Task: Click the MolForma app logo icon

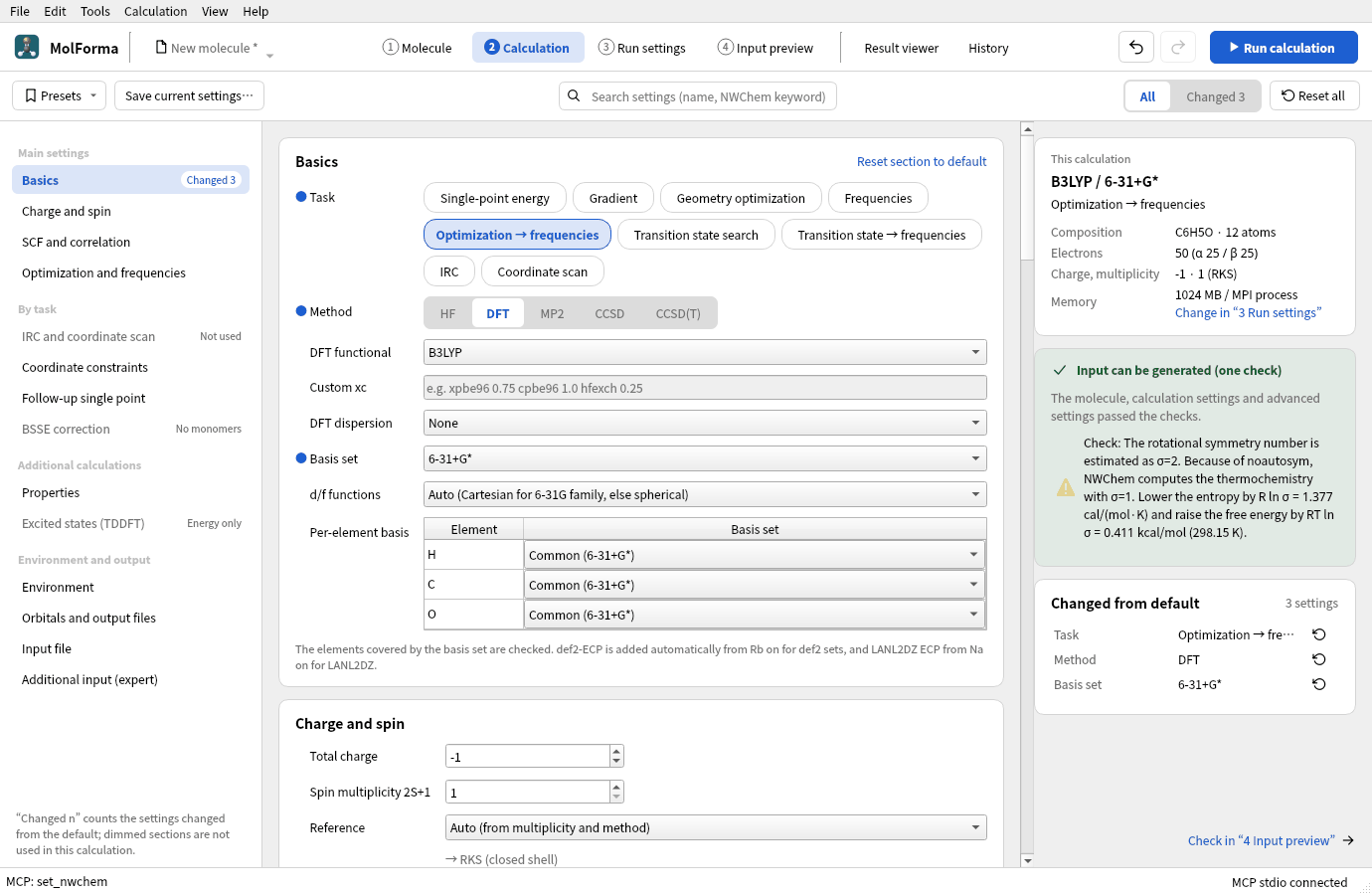Action: pyautogui.click(x=27, y=47)
